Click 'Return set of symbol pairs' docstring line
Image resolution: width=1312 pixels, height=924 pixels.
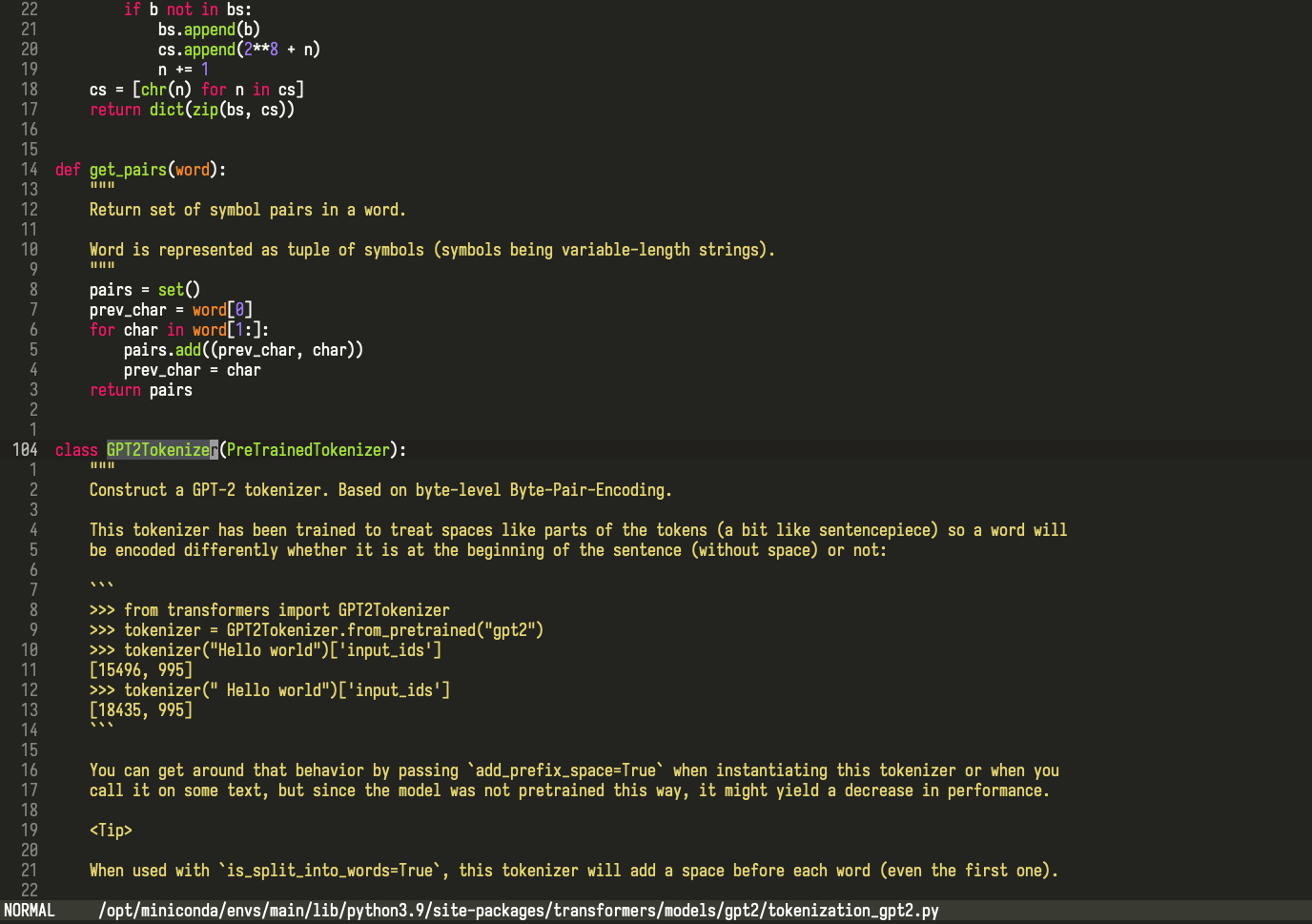tap(248, 210)
